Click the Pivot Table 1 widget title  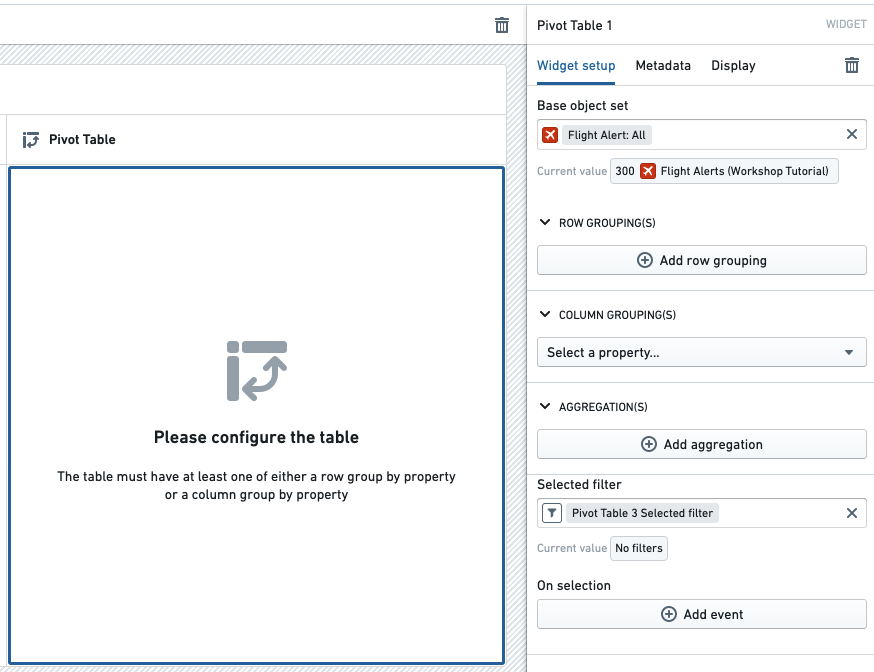(574, 26)
